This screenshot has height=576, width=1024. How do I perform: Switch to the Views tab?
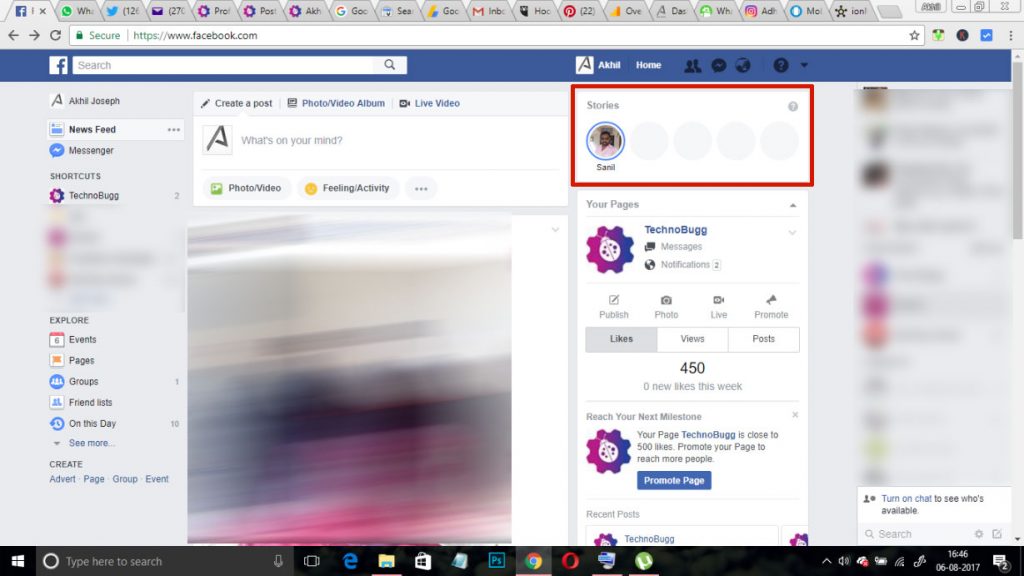coord(692,339)
